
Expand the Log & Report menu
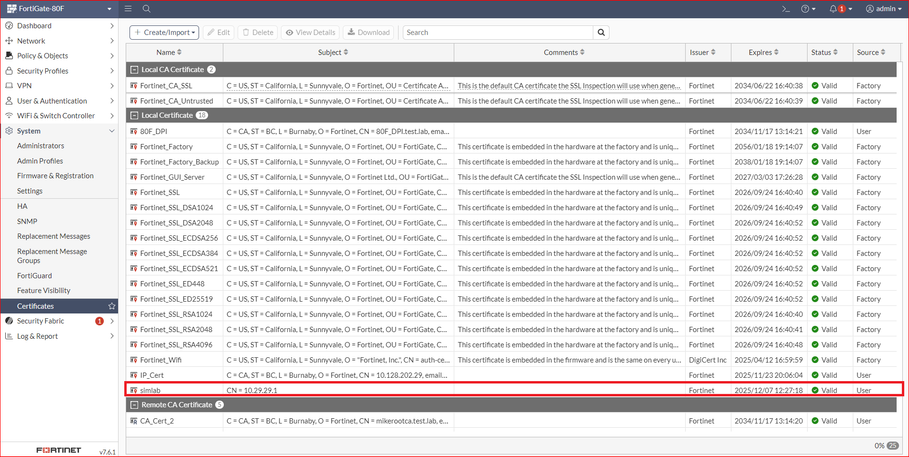pos(59,336)
